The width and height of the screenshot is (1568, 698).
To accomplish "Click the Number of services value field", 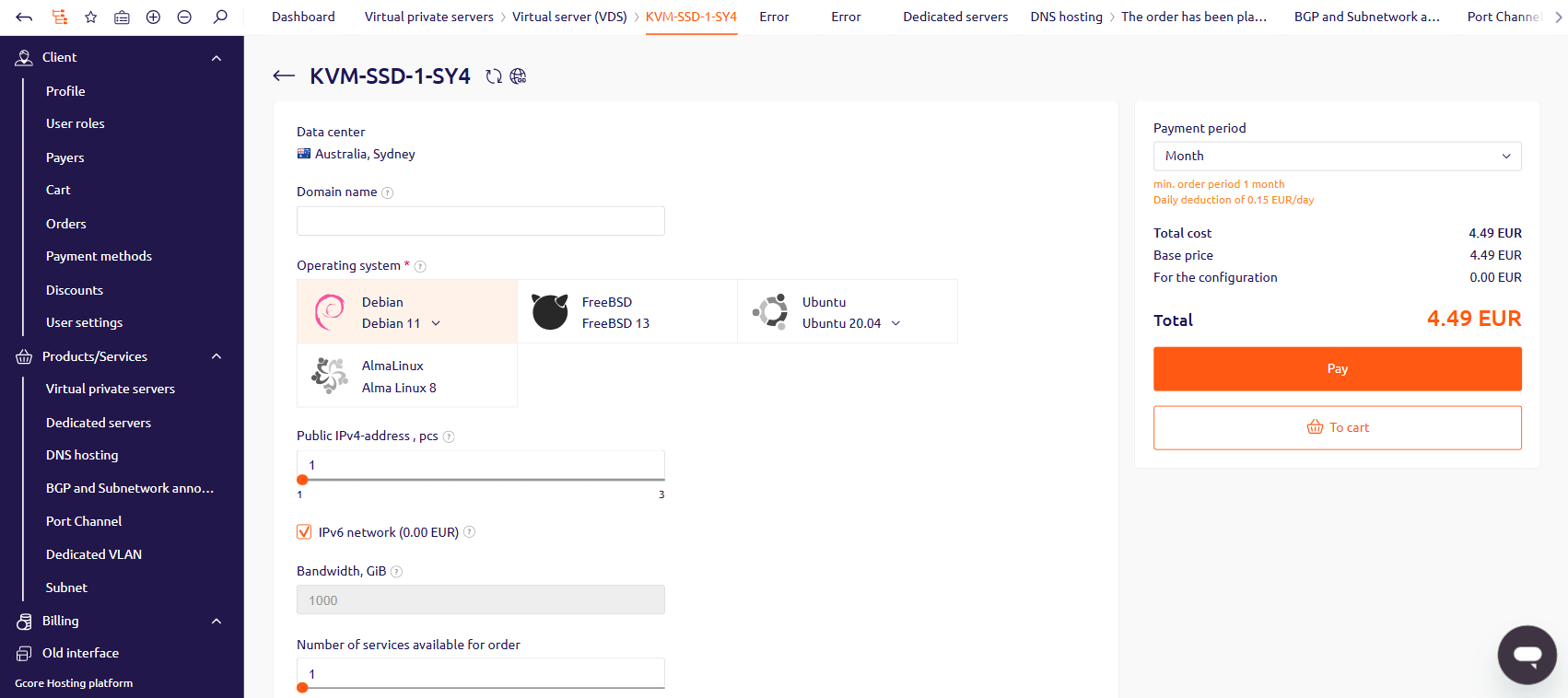I will (480, 673).
